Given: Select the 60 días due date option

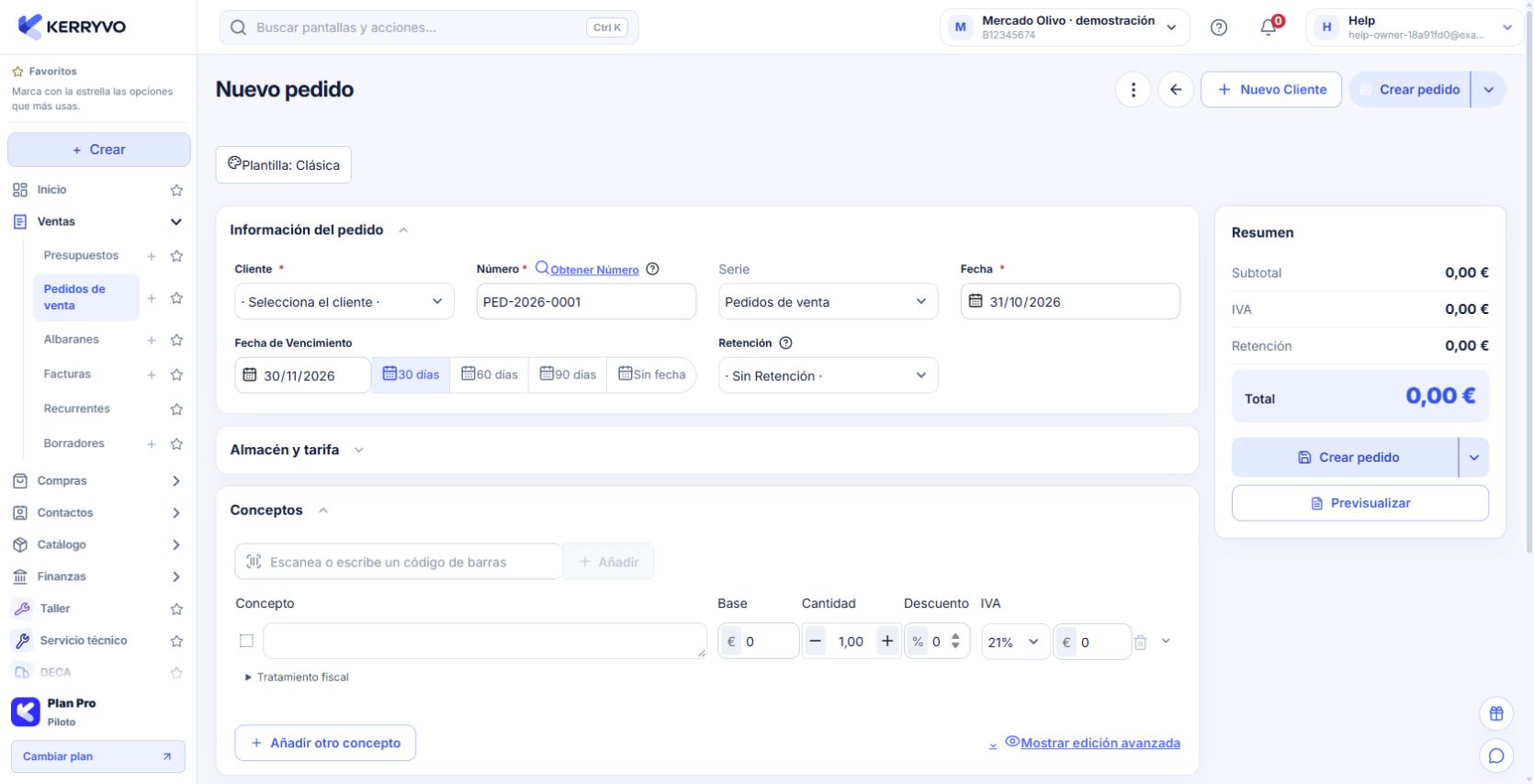Looking at the screenshot, I should coord(490,375).
